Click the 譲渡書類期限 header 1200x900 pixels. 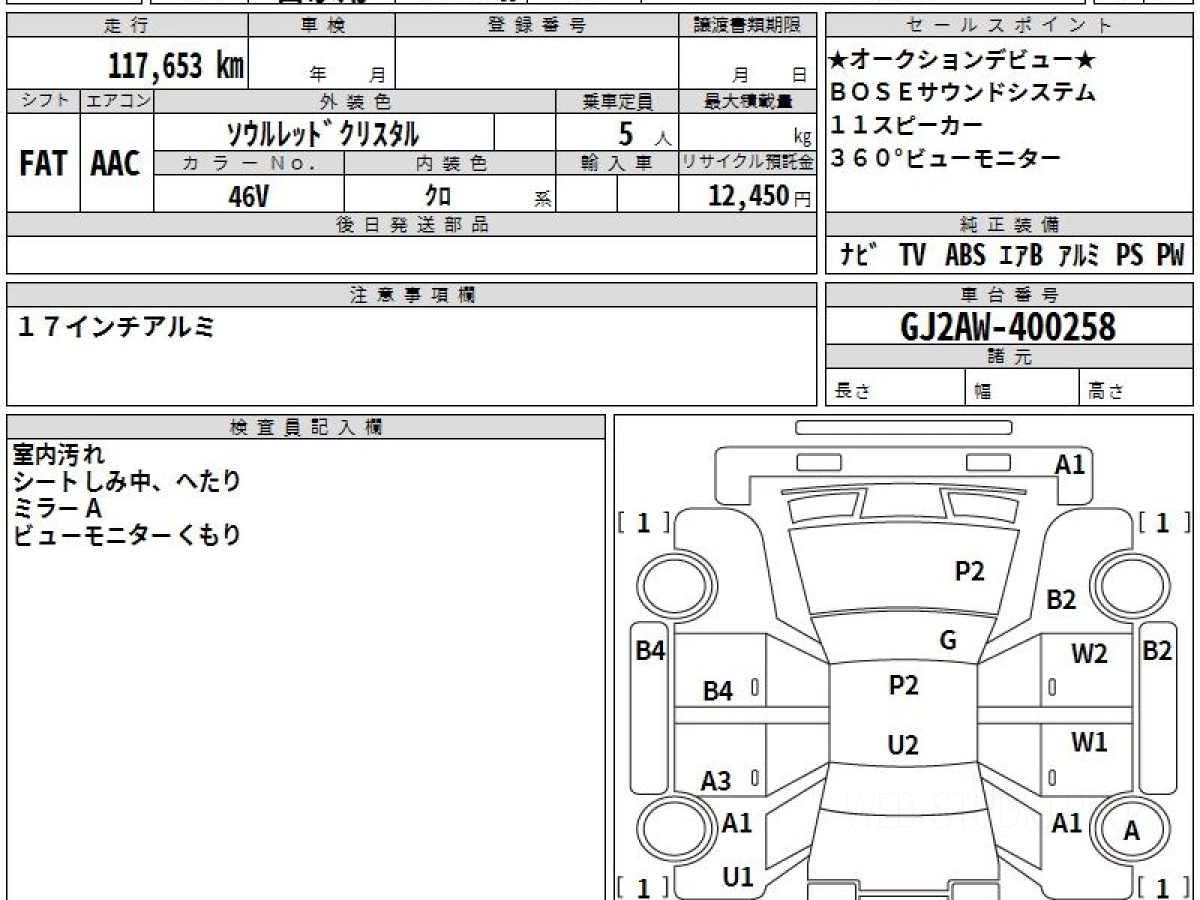(748, 26)
